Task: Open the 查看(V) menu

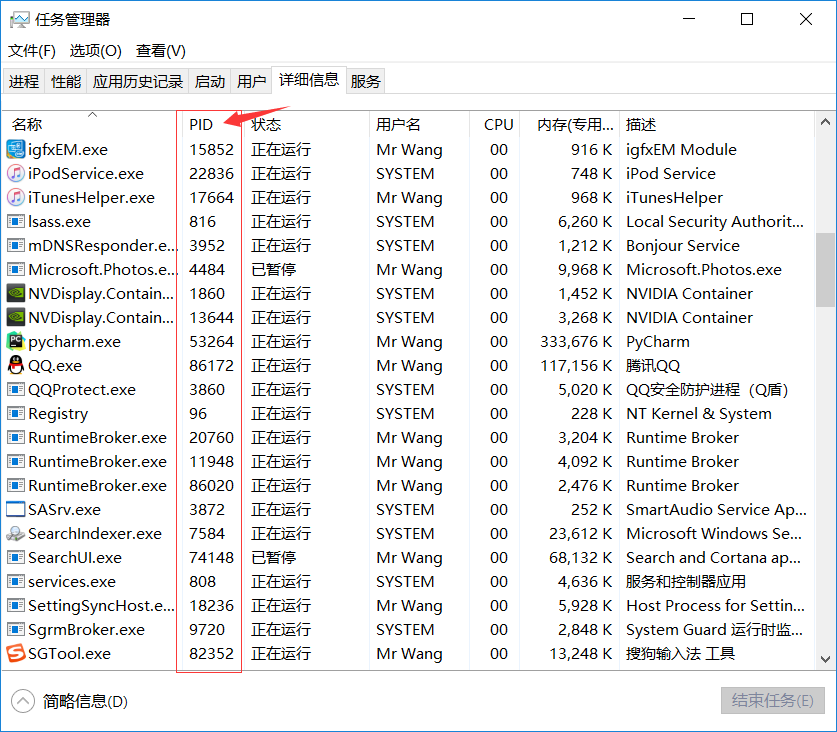Action: click(x=158, y=51)
